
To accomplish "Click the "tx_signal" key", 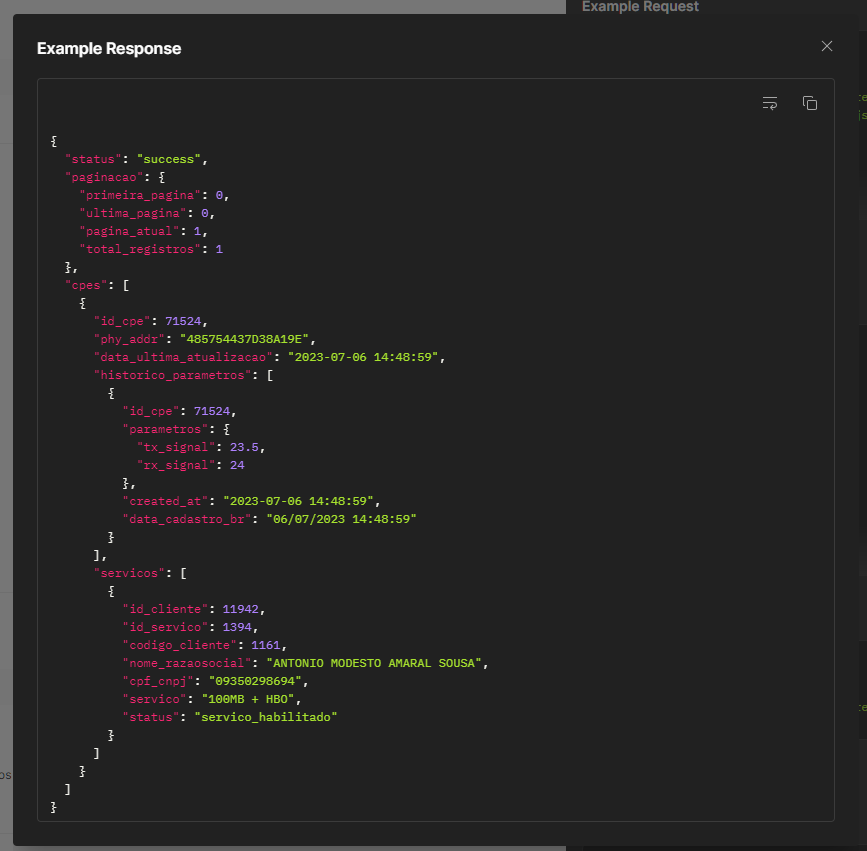I will pyautogui.click(x=176, y=447).
